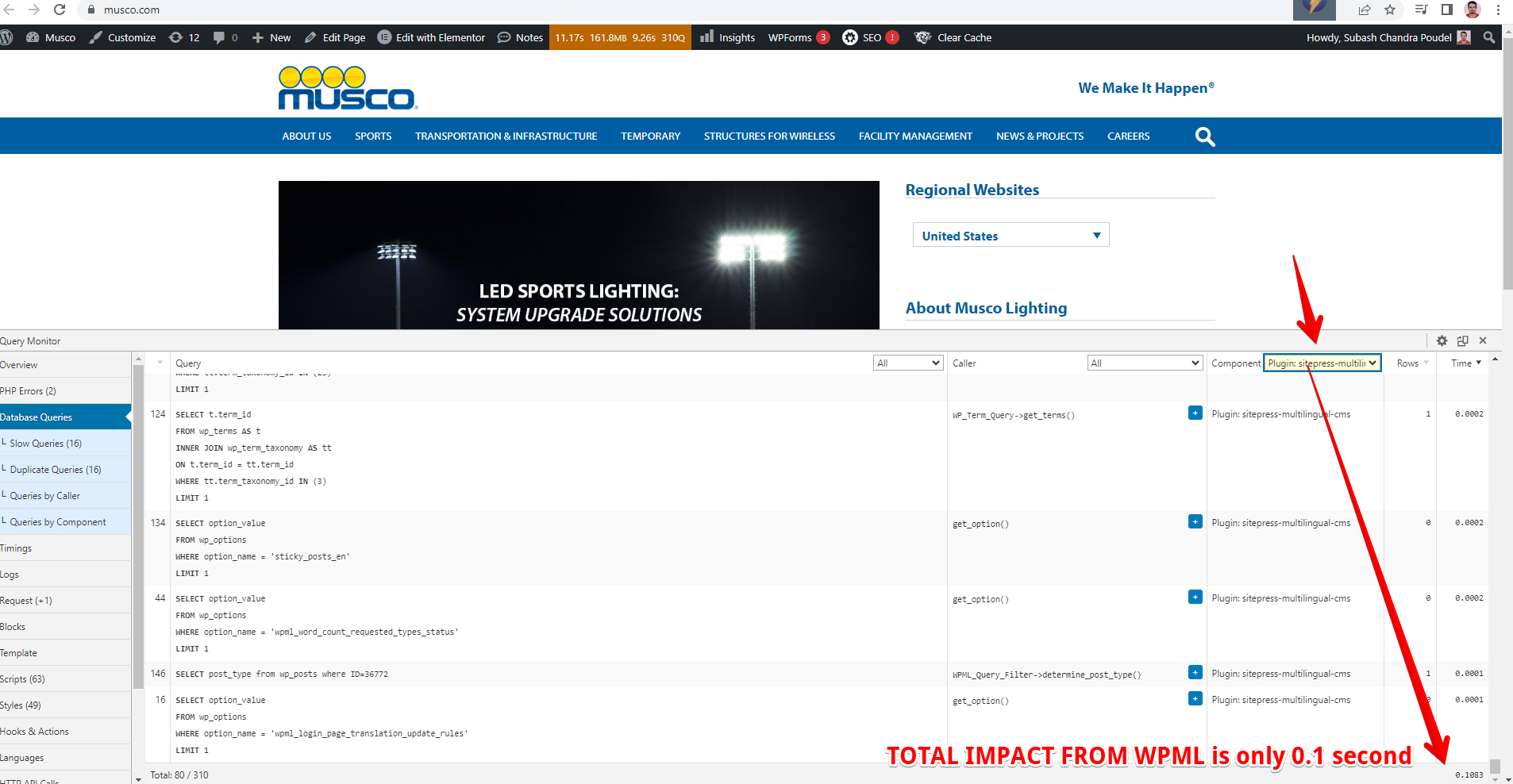Open the Sports navigation item
The width and height of the screenshot is (1513, 784).
tap(373, 136)
